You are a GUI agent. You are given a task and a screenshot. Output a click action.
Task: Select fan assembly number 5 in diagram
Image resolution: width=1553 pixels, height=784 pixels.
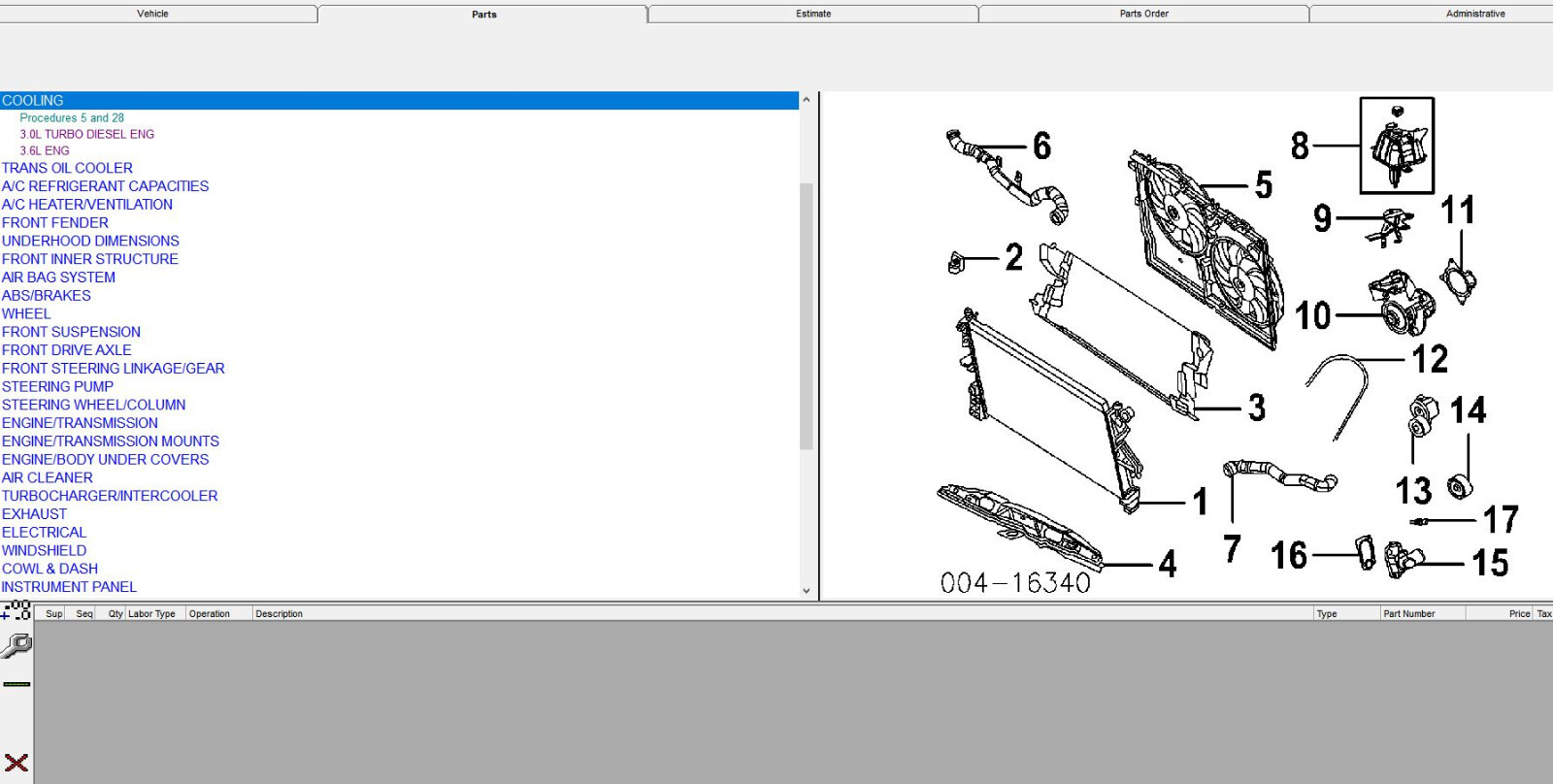1264,184
